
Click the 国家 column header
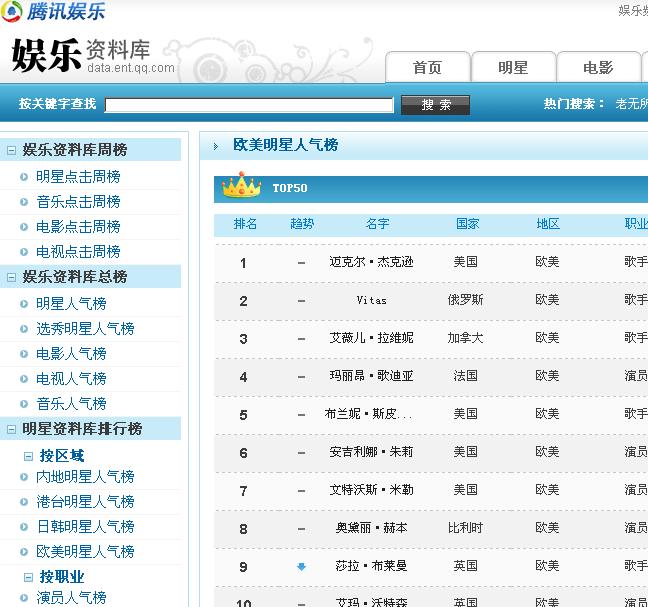coord(467,224)
